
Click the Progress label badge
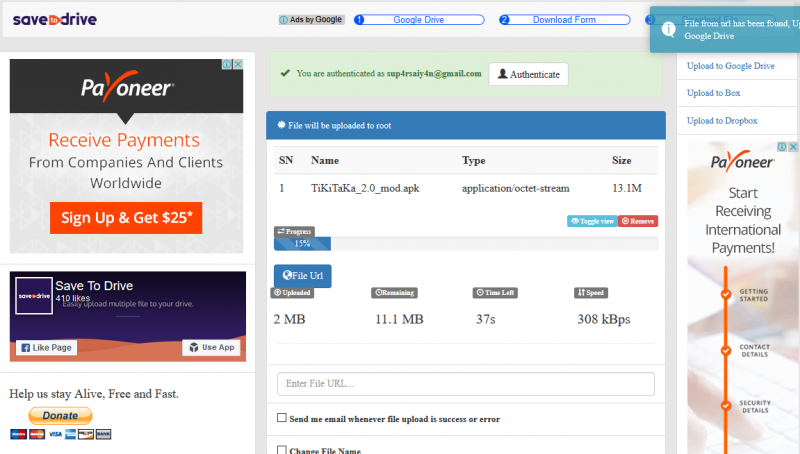pyautogui.click(x=294, y=232)
